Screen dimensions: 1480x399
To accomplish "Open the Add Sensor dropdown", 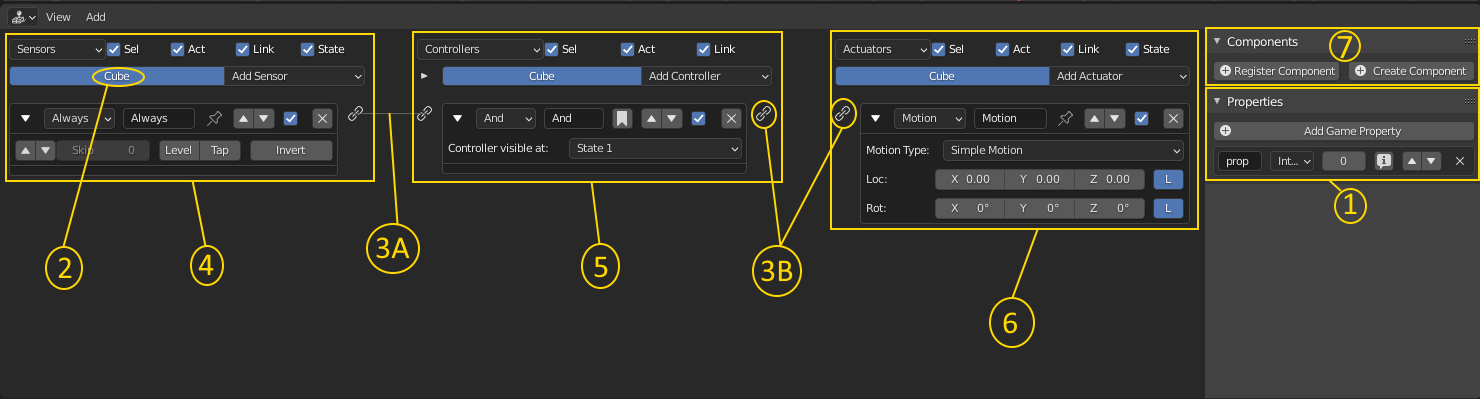I will tap(295, 76).
